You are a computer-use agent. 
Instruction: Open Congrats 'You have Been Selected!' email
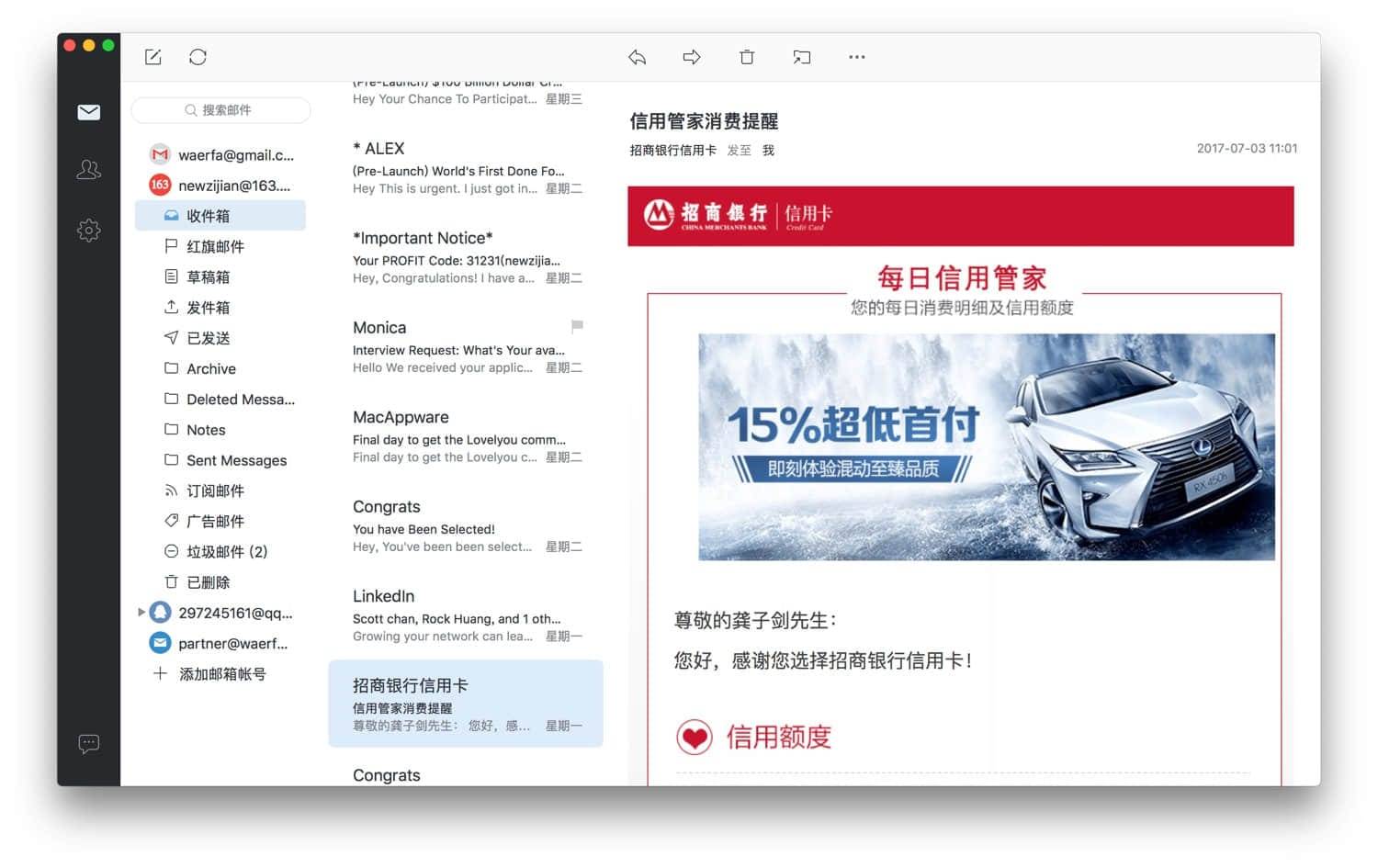(466, 525)
